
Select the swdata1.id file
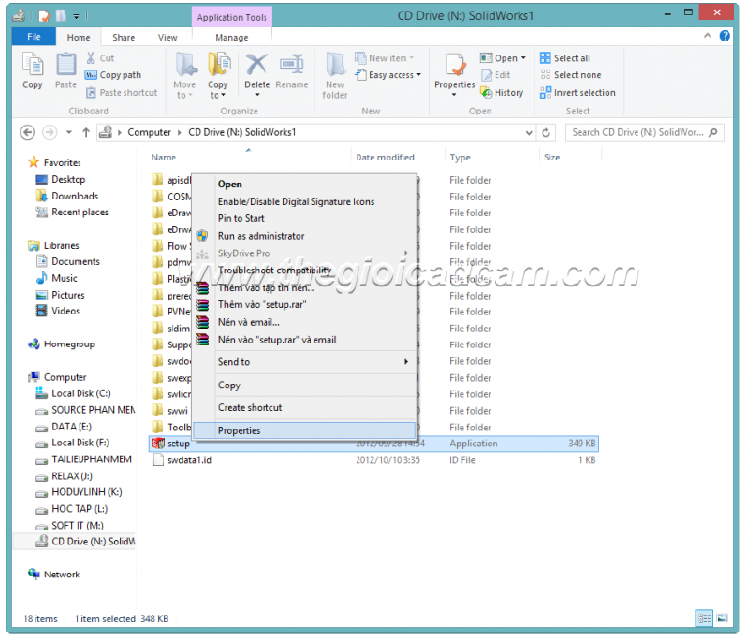coord(189,460)
